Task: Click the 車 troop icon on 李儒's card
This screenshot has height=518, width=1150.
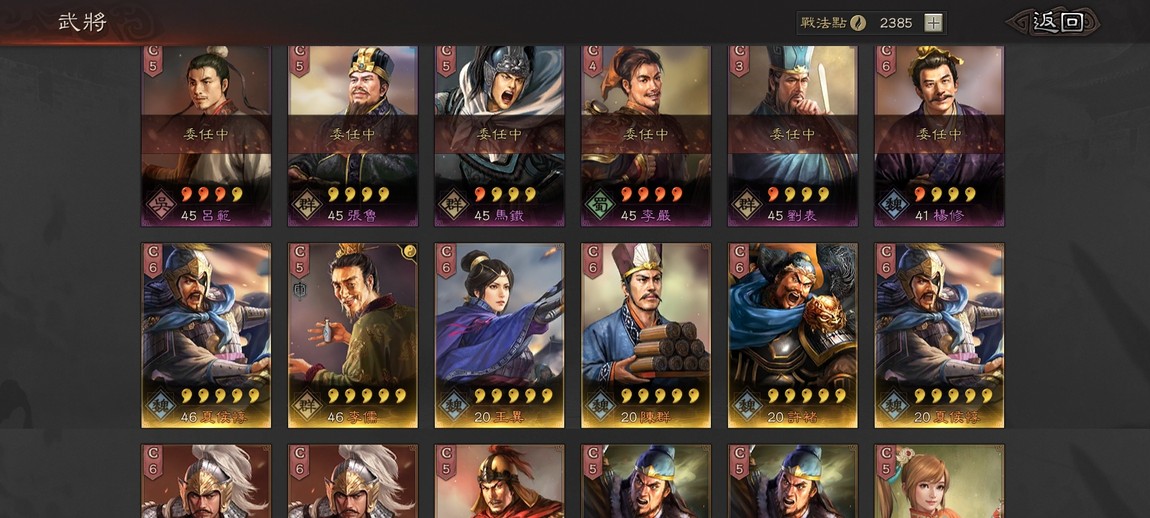Action: coord(299,290)
